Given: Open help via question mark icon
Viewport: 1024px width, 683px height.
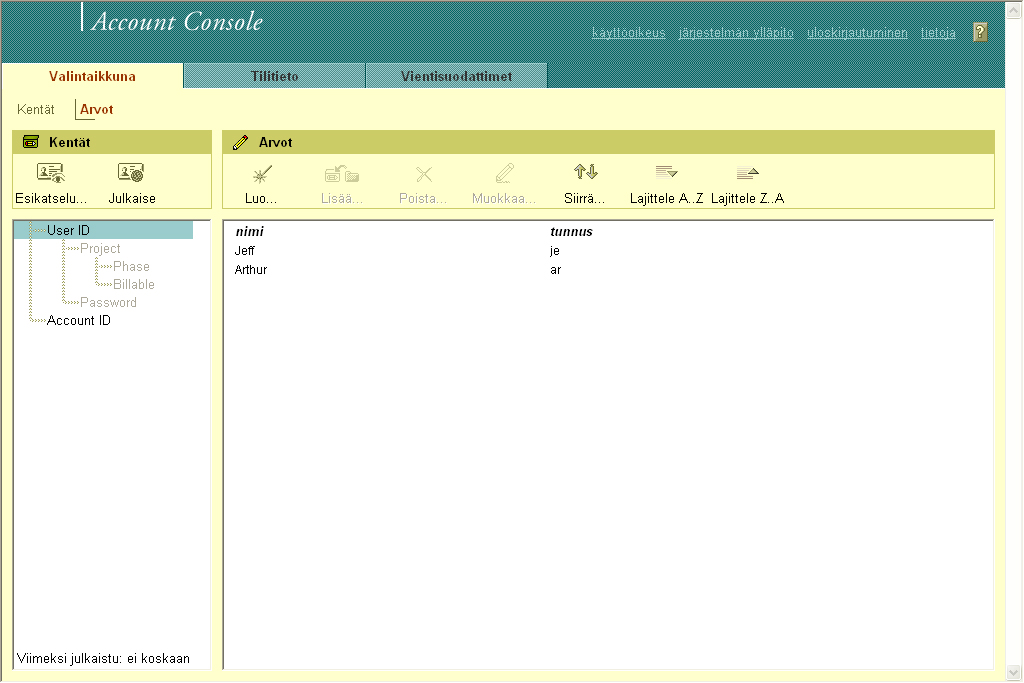Looking at the screenshot, I should coord(980,32).
